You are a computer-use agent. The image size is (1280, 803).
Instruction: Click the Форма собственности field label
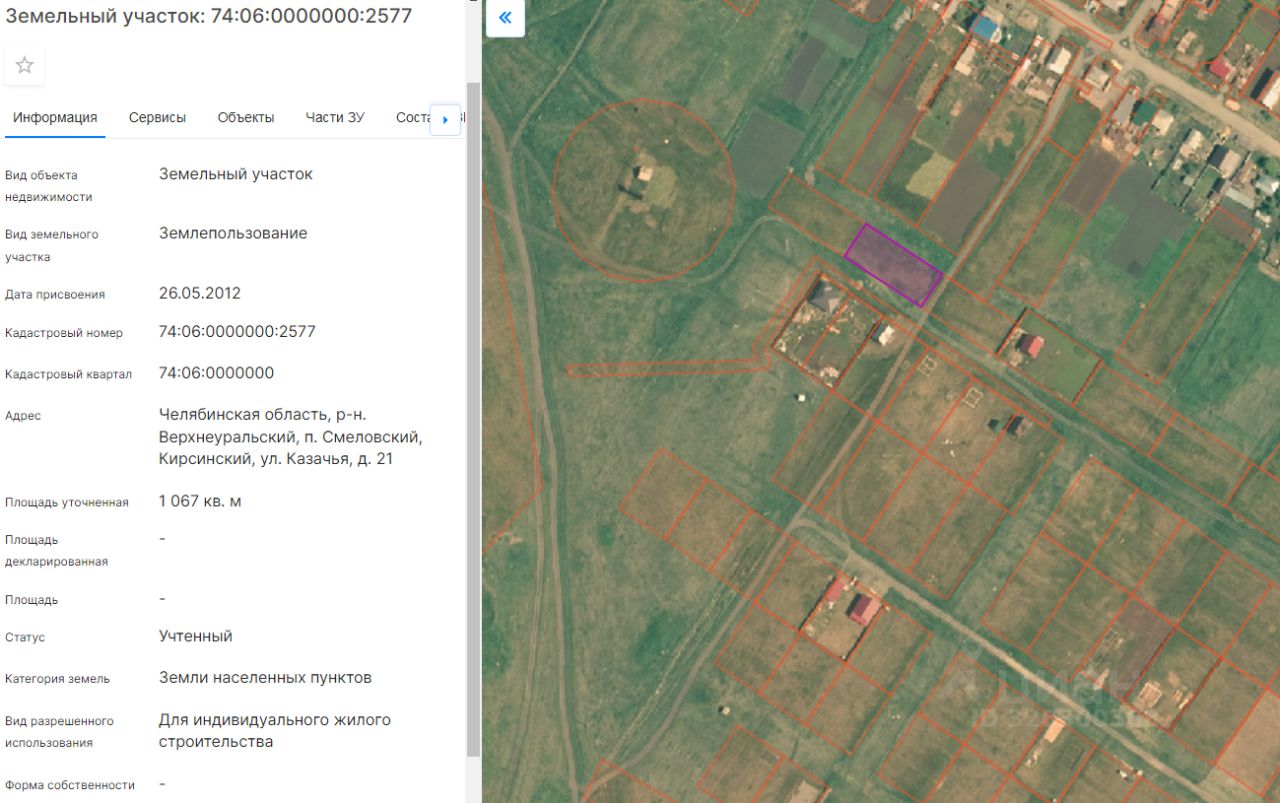[70, 785]
